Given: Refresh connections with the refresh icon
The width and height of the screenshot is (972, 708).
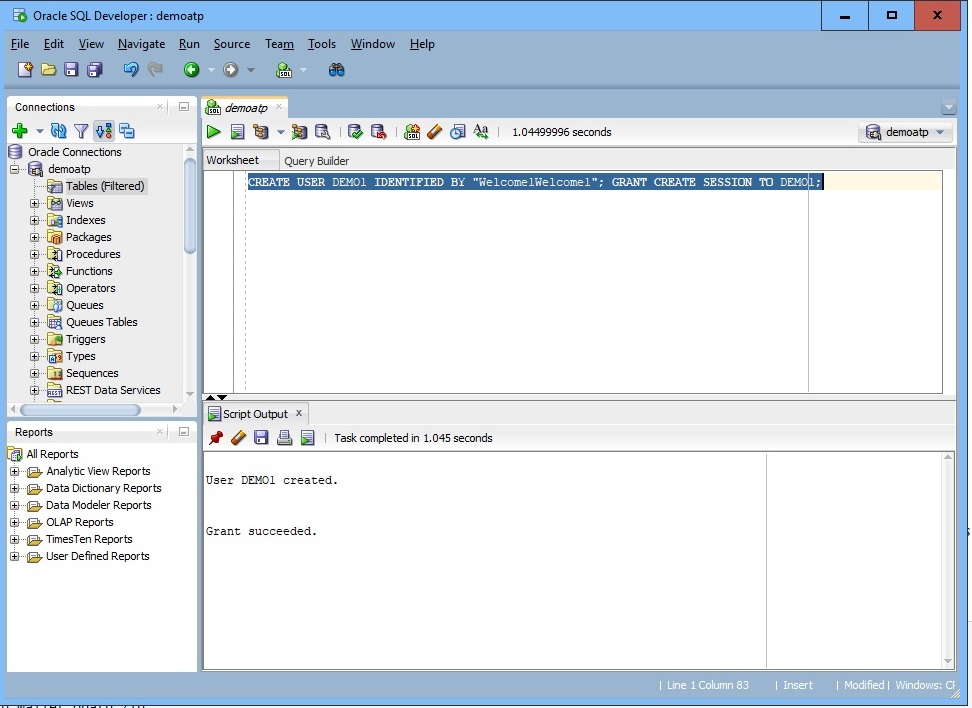Looking at the screenshot, I should [x=59, y=131].
